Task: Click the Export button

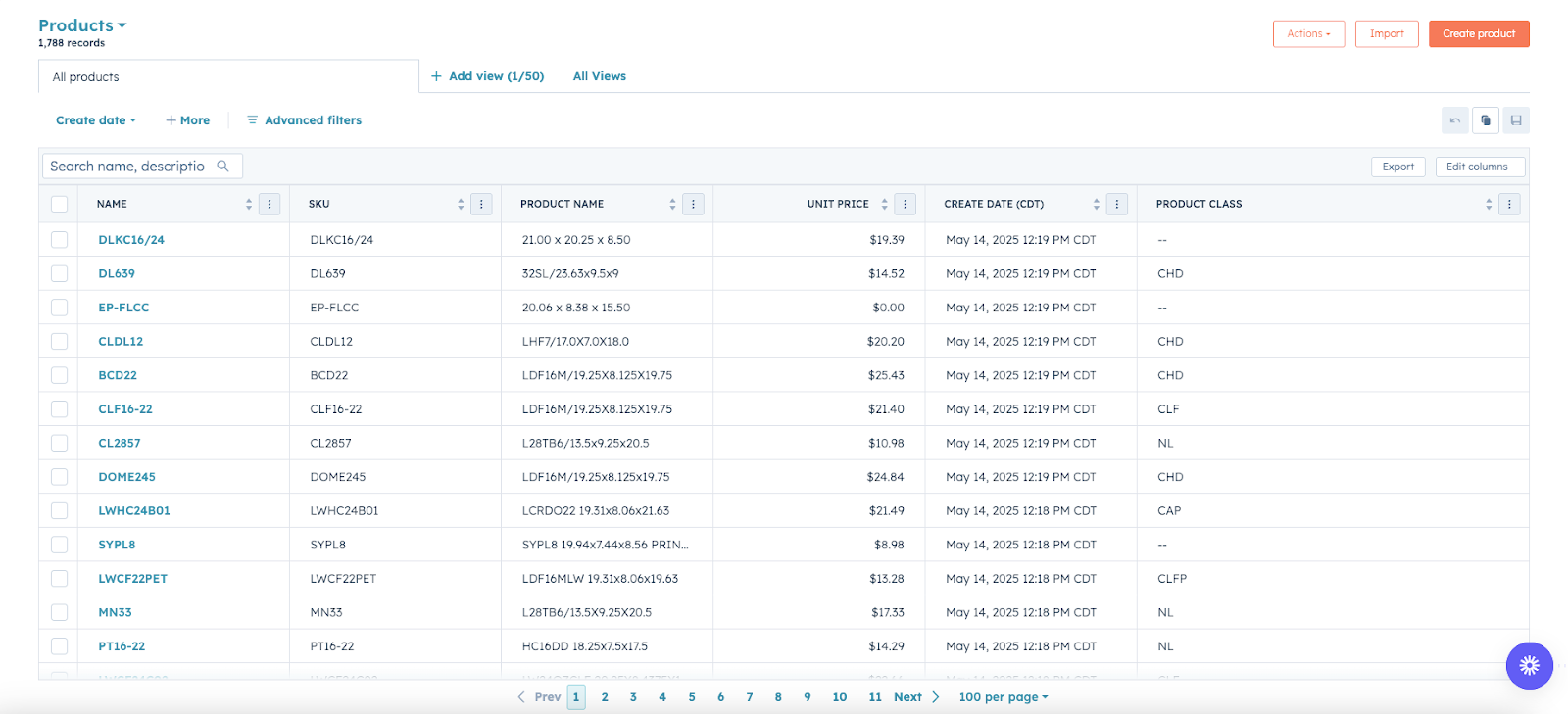Action: (1397, 167)
